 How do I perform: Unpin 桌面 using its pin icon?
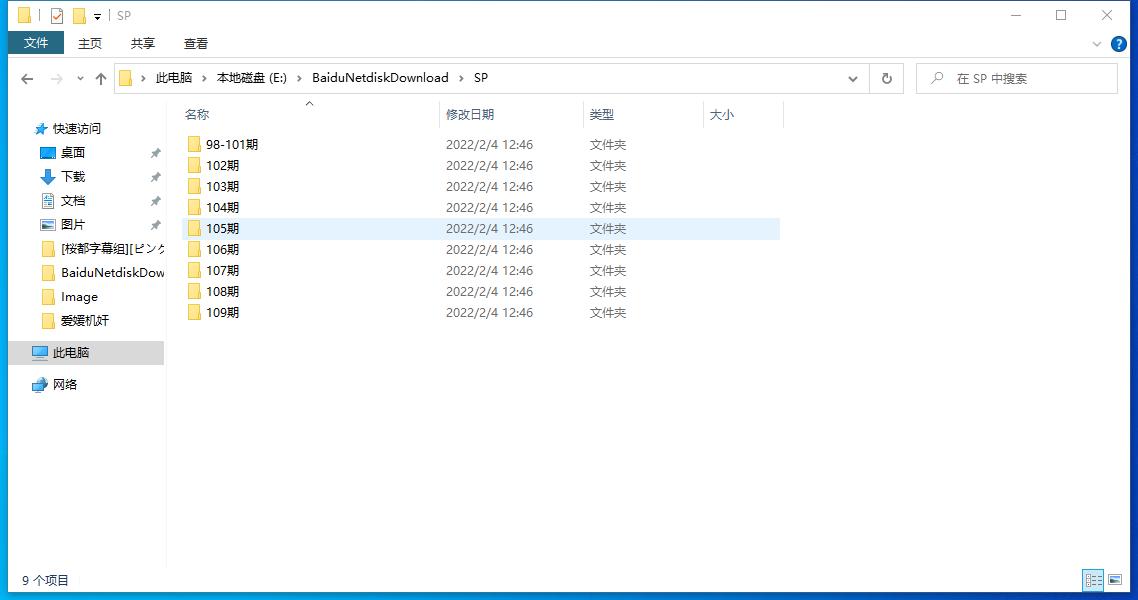pos(155,153)
